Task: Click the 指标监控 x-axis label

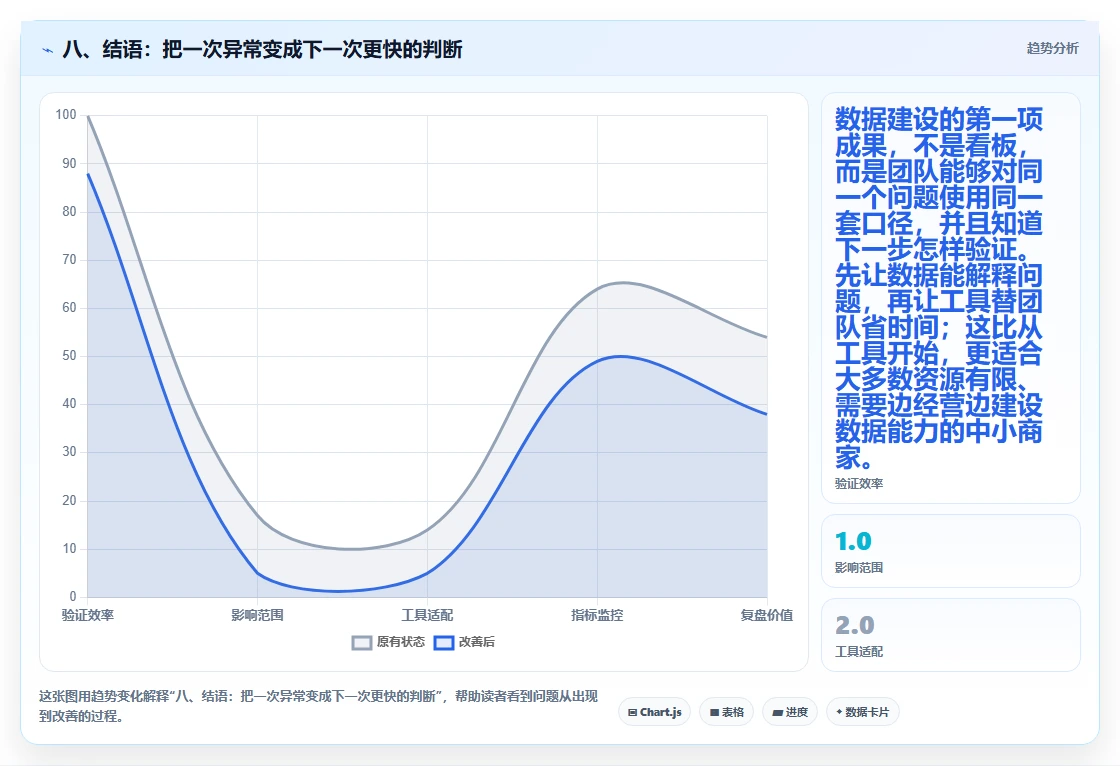Action: [x=597, y=615]
